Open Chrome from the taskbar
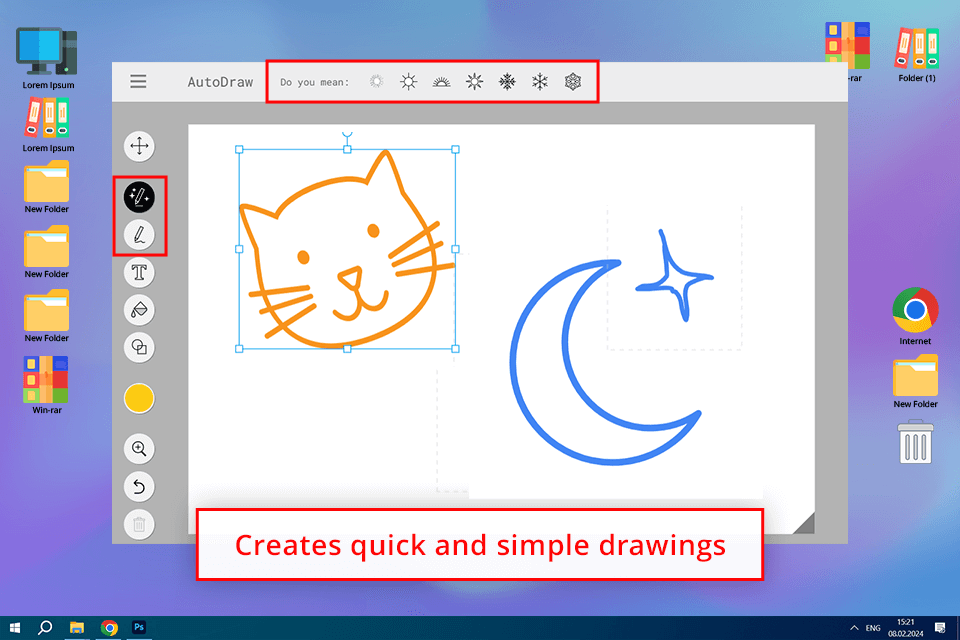 tap(109, 628)
